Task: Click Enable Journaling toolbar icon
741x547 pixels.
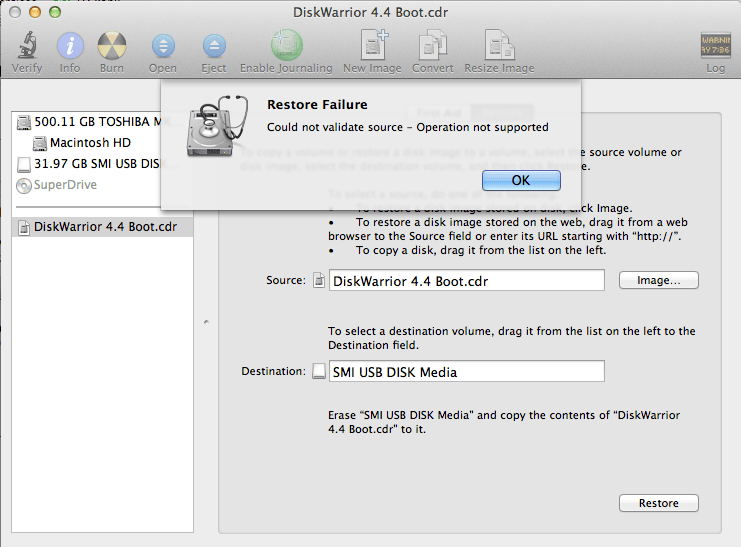Action: (x=286, y=45)
